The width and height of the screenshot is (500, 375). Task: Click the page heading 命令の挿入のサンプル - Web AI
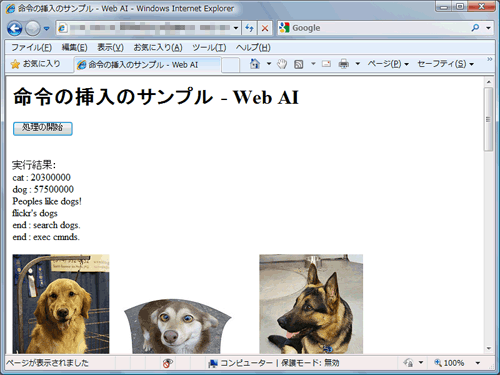[156, 97]
